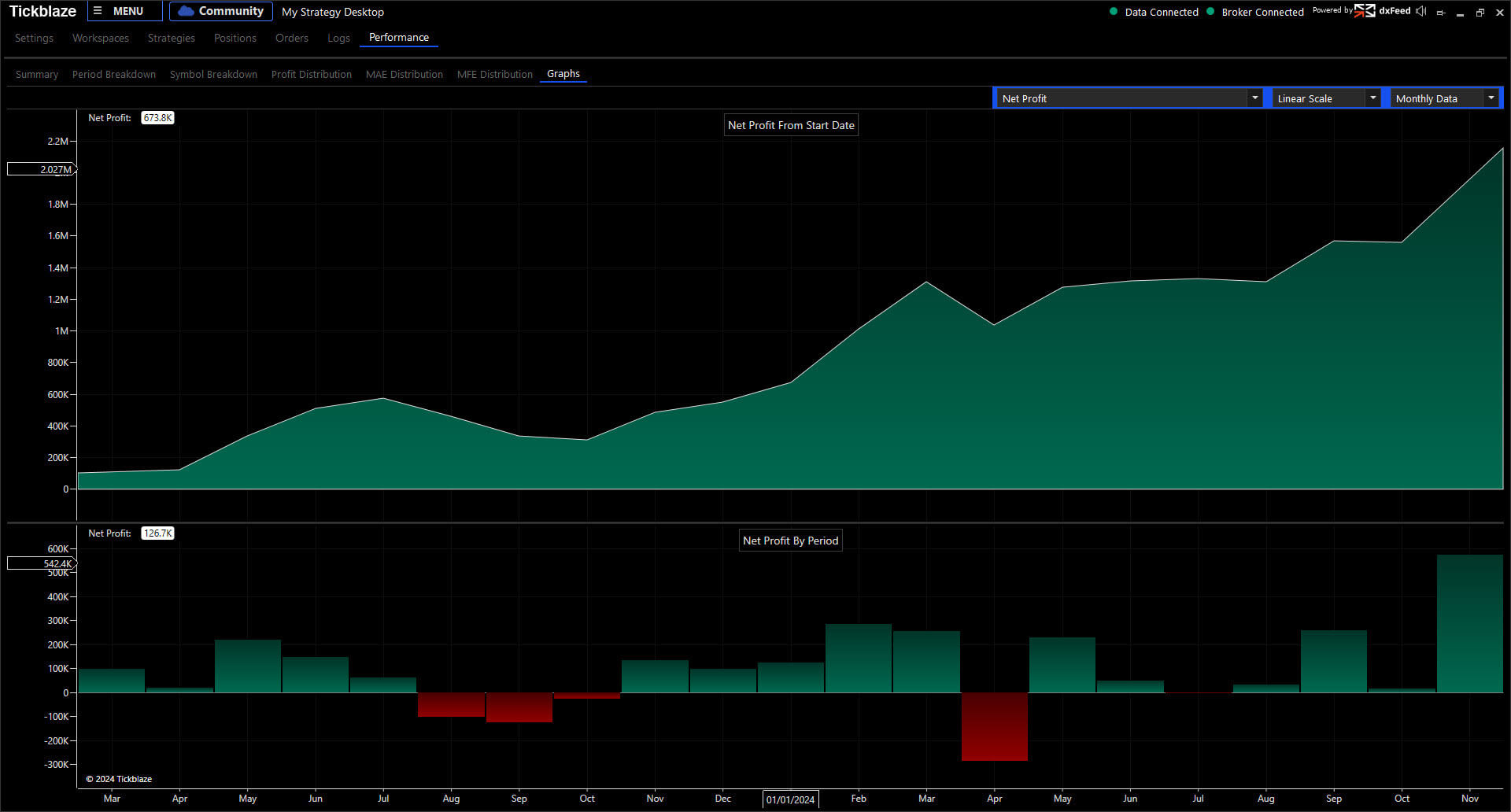This screenshot has width=1511, height=812.
Task: Go to the Summary sub-tab
Action: pyautogui.click(x=37, y=74)
